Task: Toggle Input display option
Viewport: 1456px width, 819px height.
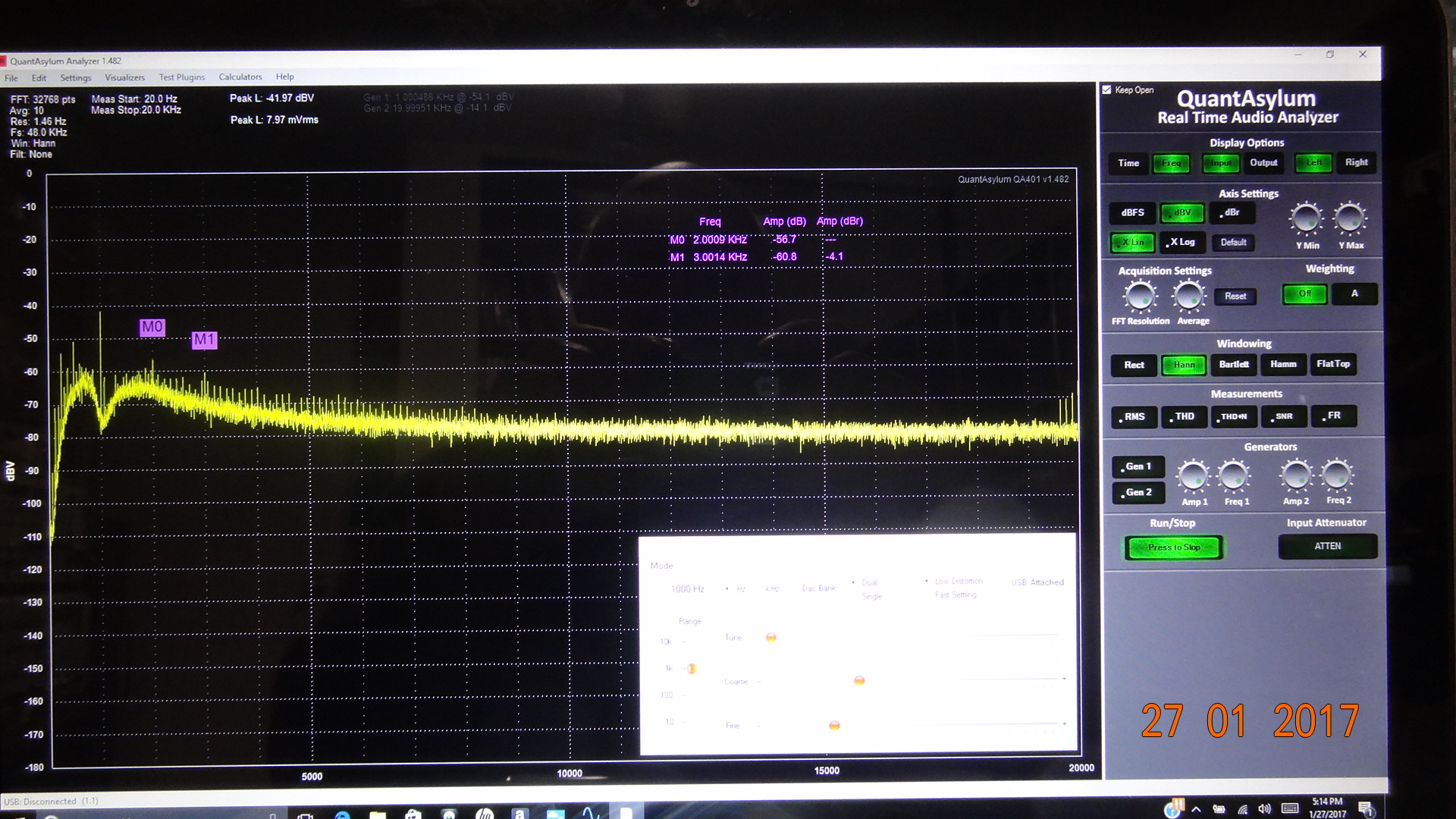Action: 1221,163
